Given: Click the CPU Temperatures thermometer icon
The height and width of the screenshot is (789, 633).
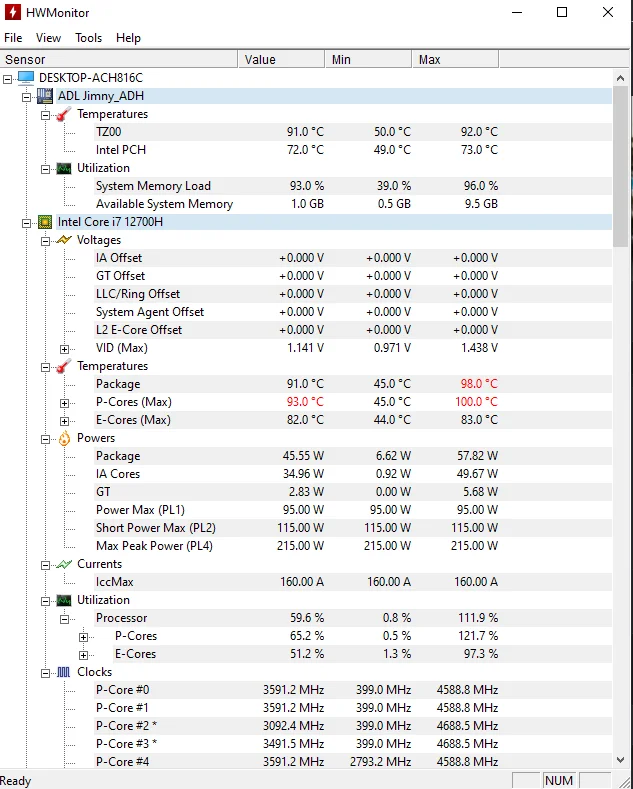Looking at the screenshot, I should coord(64,366).
